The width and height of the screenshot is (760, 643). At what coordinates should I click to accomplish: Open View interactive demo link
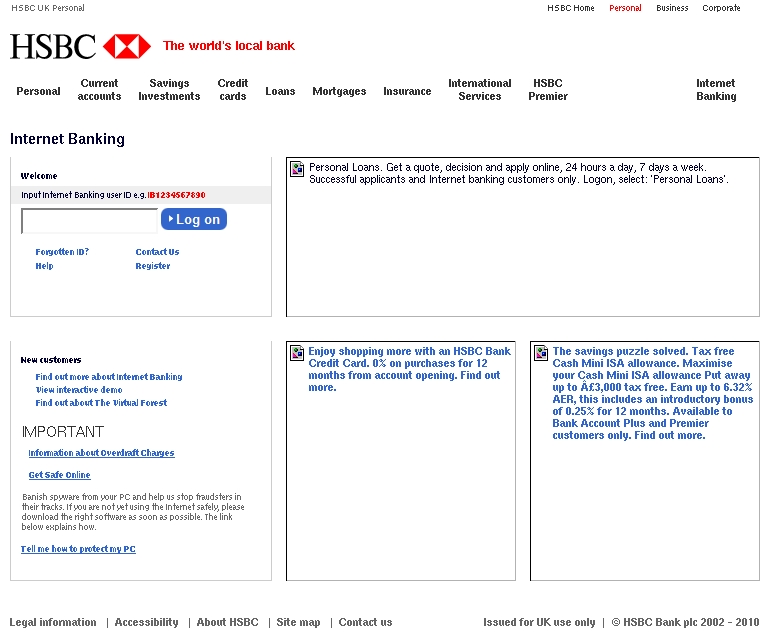click(x=79, y=390)
